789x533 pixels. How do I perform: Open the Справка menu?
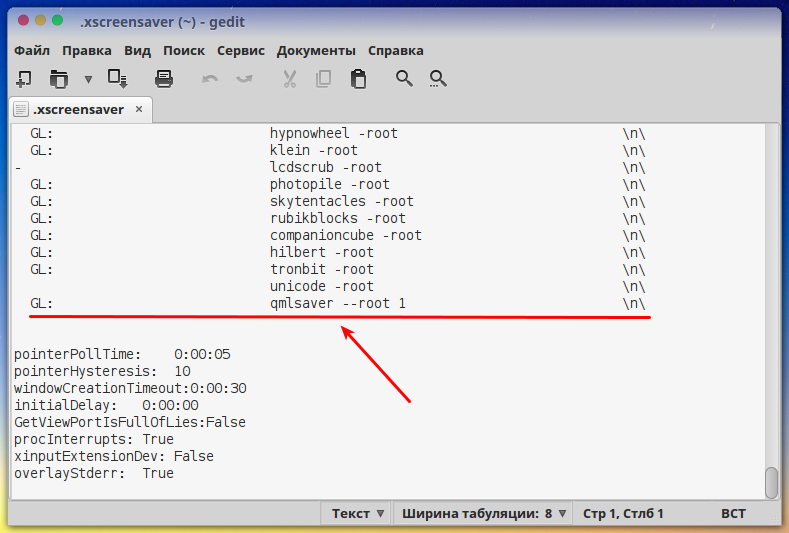pos(396,51)
